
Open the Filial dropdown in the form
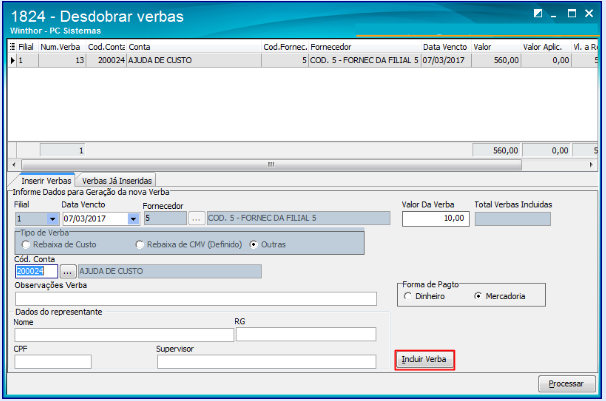[53, 219]
